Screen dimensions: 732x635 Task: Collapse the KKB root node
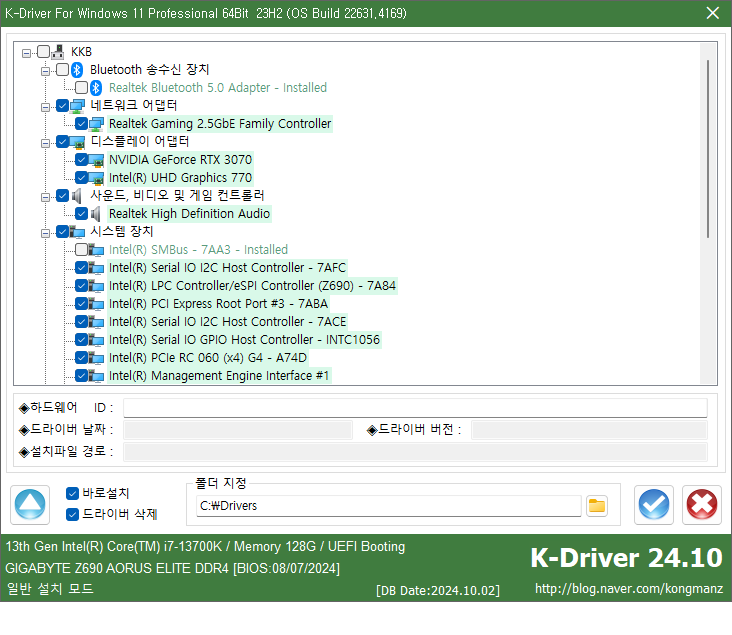26,53
